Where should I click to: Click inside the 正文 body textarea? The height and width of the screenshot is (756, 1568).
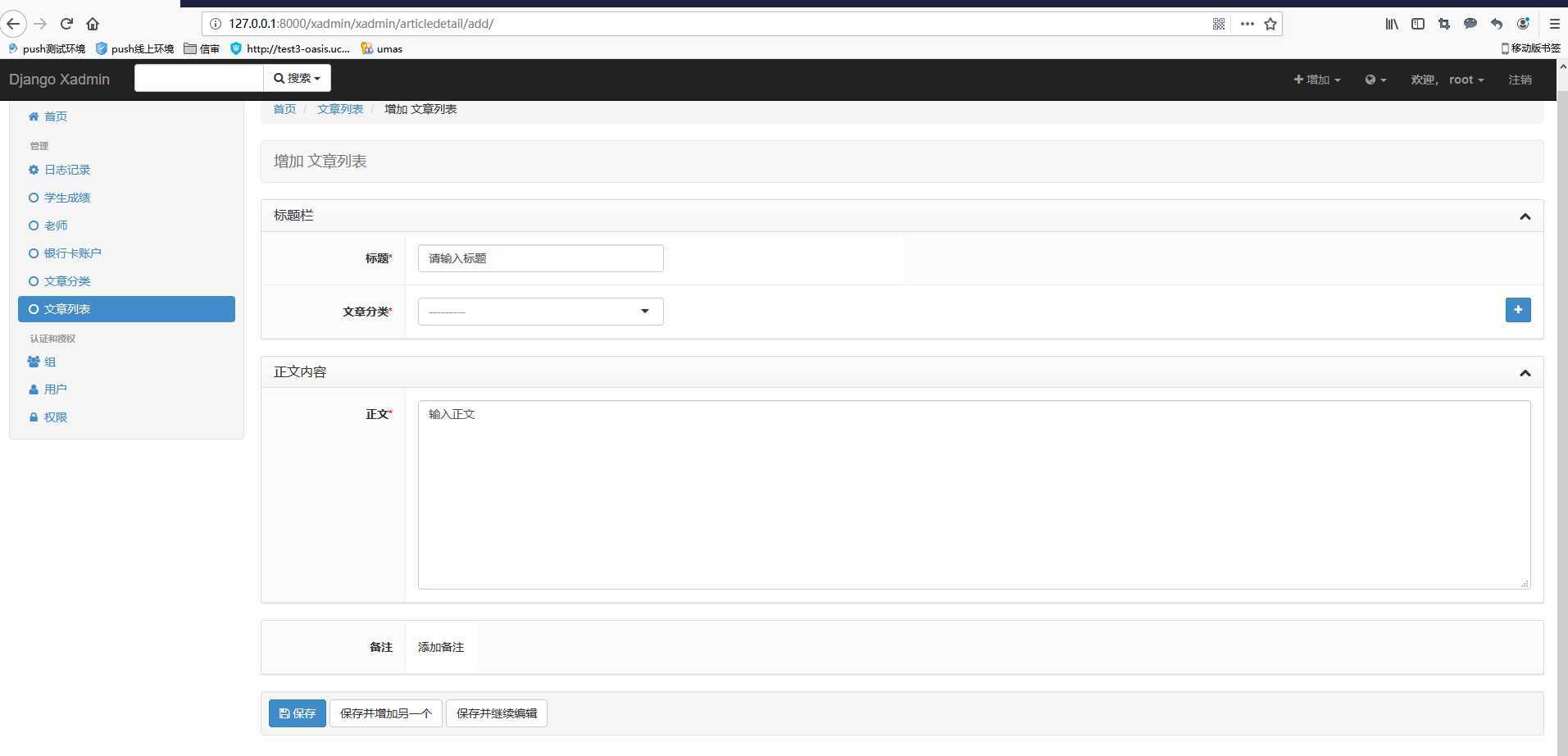(x=974, y=494)
